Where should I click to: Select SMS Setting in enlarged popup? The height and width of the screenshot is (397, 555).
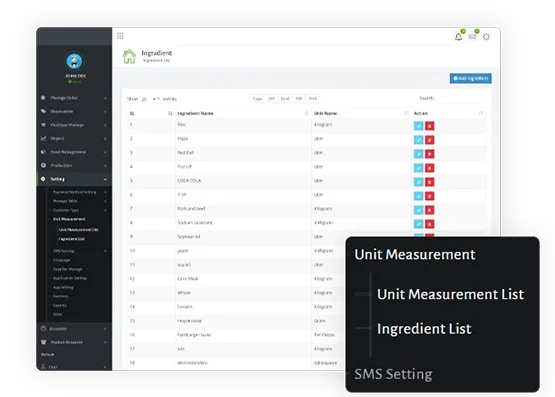coord(393,374)
